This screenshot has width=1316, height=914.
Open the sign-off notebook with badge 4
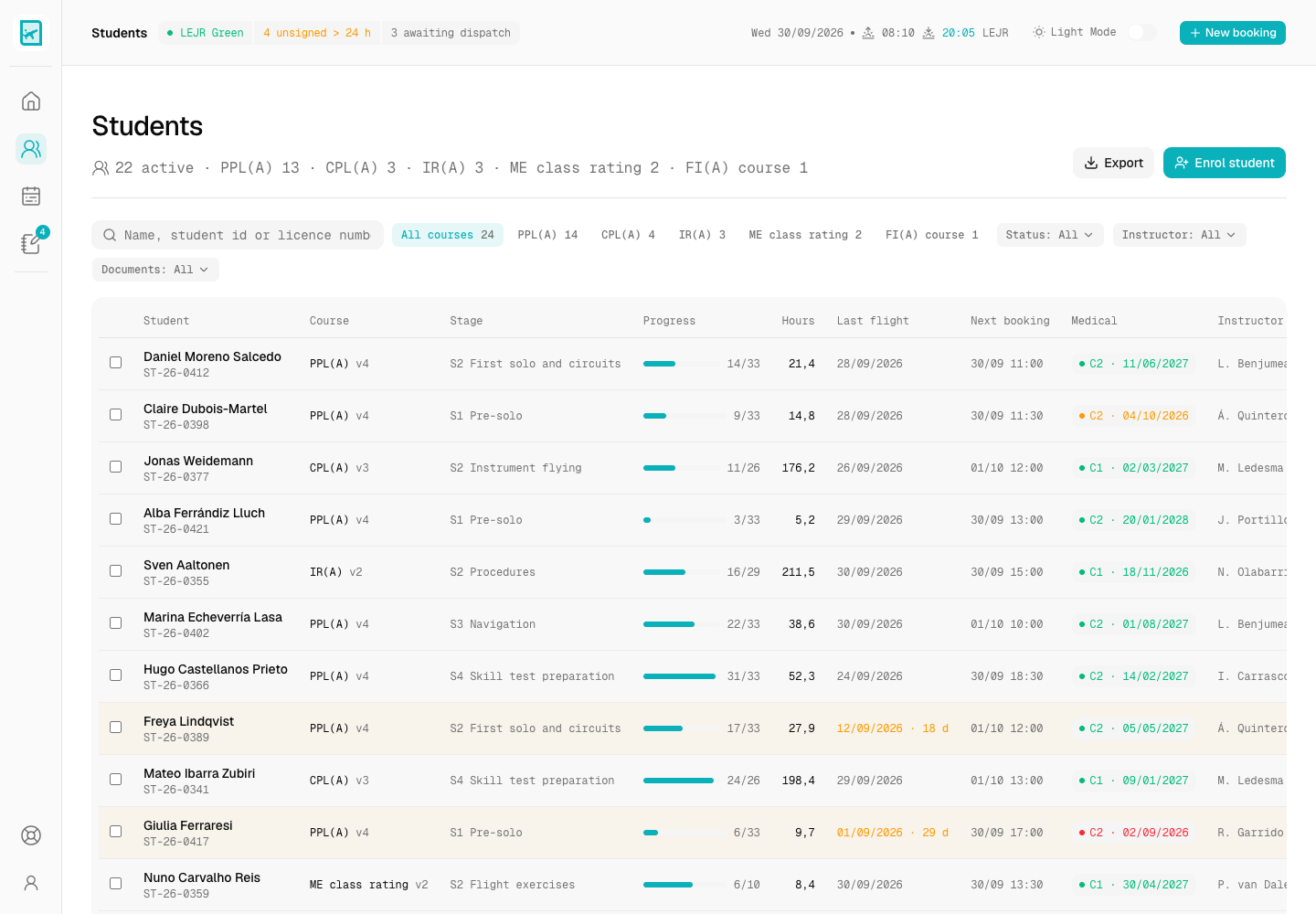tap(31, 243)
